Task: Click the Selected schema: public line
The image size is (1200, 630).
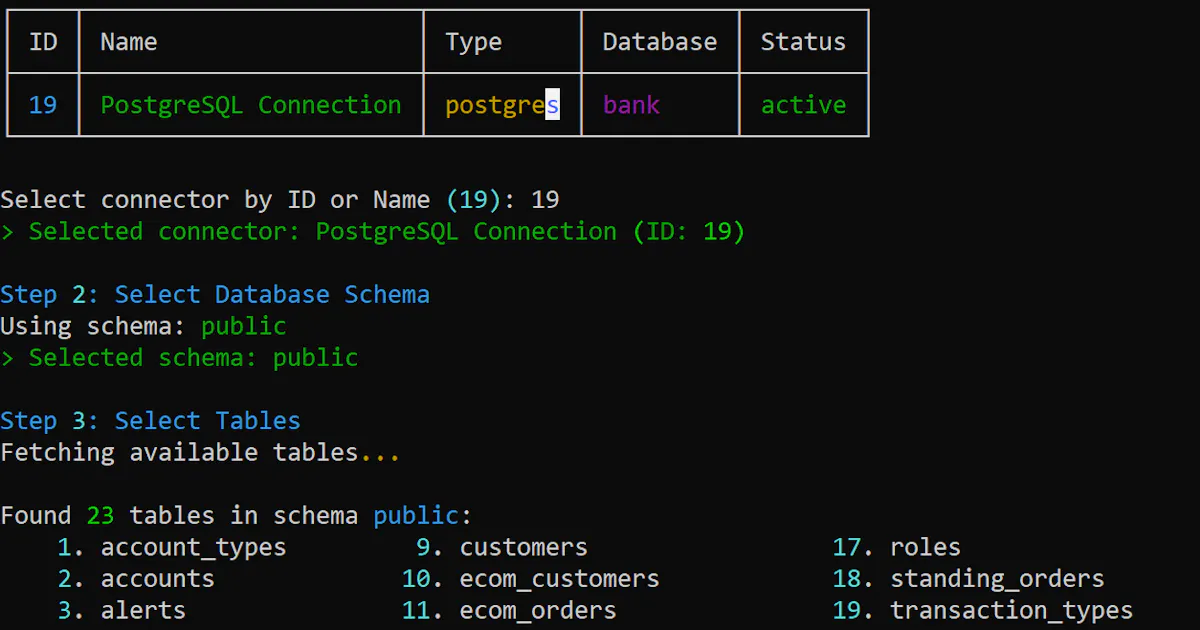Action: (179, 358)
